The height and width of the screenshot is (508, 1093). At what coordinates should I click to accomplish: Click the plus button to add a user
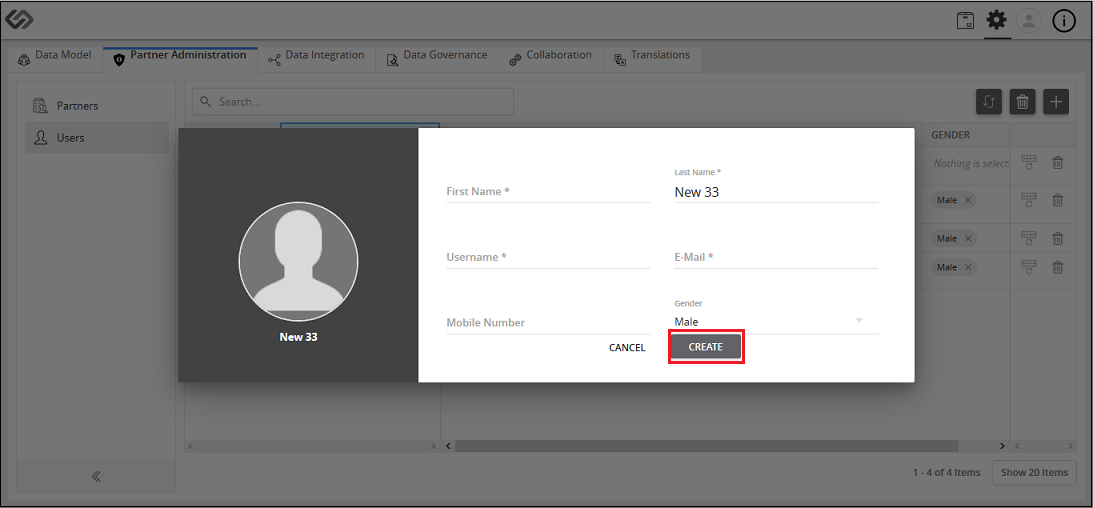tap(1056, 102)
